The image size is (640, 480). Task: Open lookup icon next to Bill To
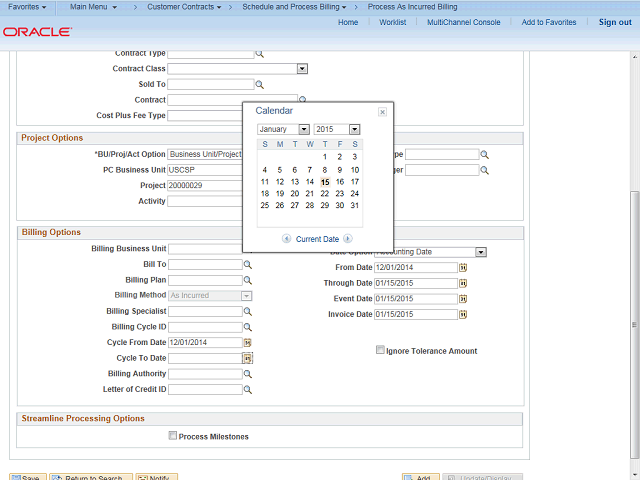248,264
